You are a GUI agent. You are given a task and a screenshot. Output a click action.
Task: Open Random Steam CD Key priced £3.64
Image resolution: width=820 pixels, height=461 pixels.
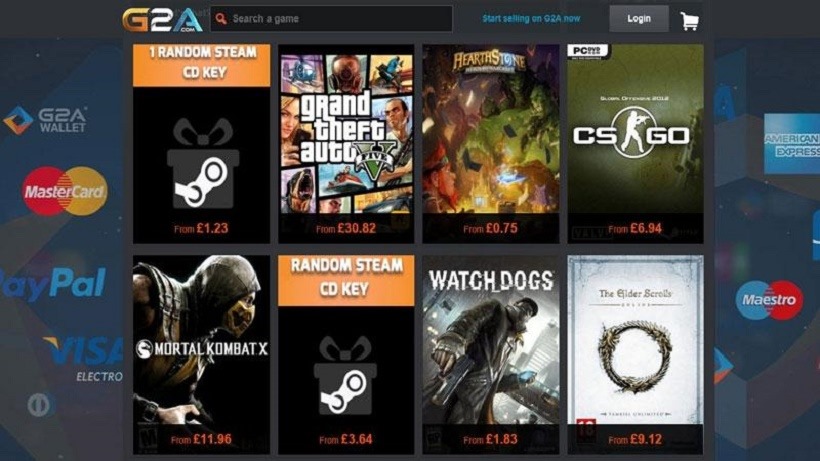346,355
